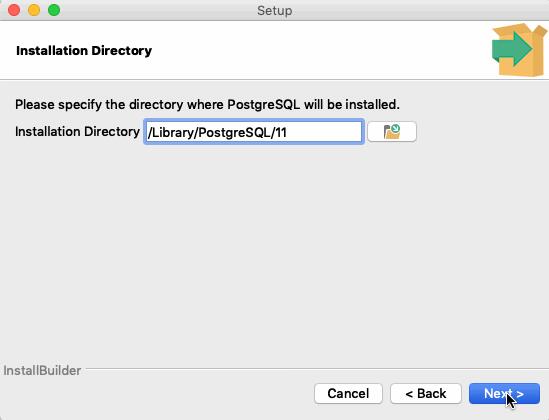
Task: Click "PostgreSQL" inside the directory path field
Action: pos(235,132)
